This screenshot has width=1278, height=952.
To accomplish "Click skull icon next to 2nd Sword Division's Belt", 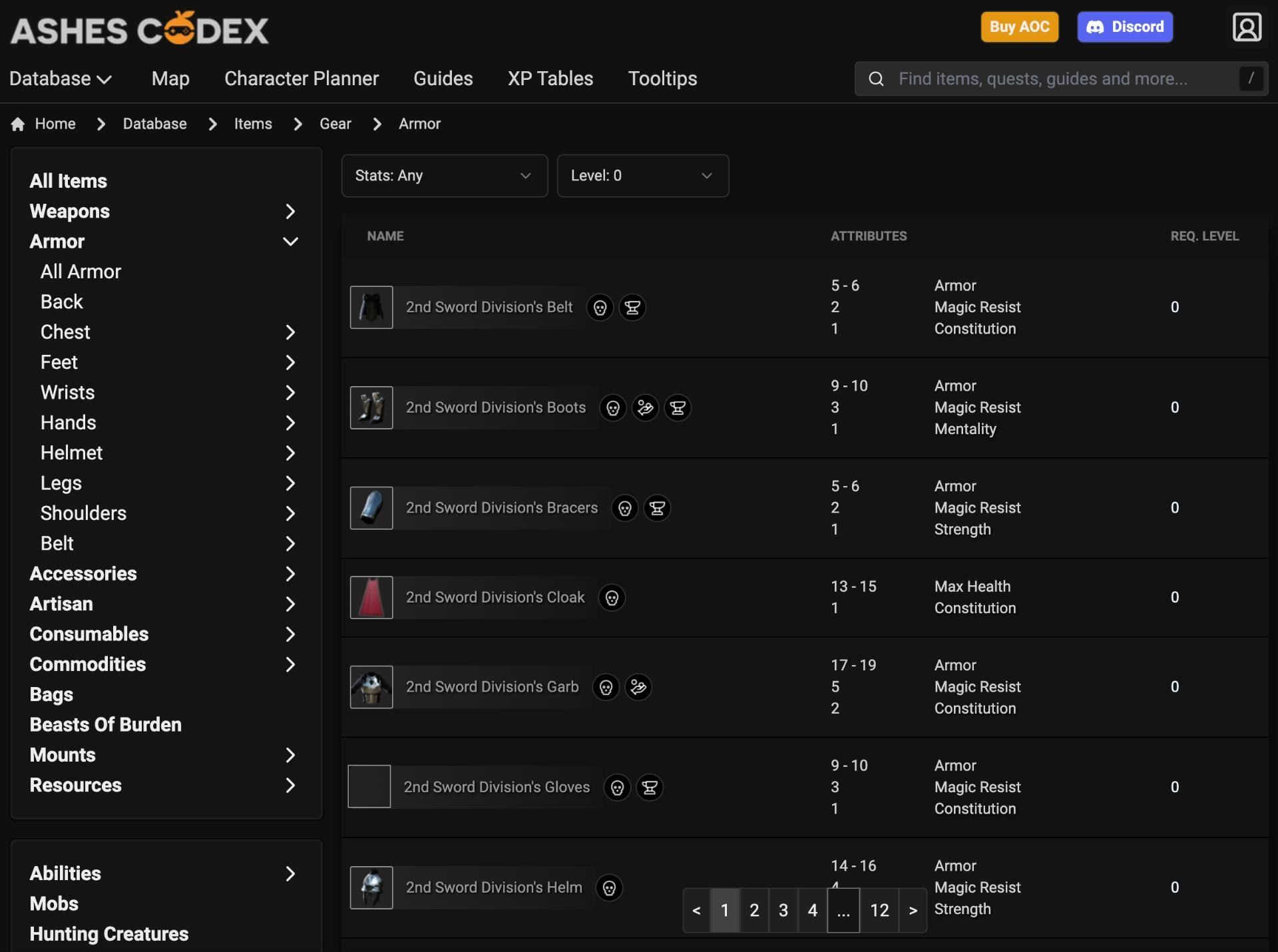I will click(600, 308).
